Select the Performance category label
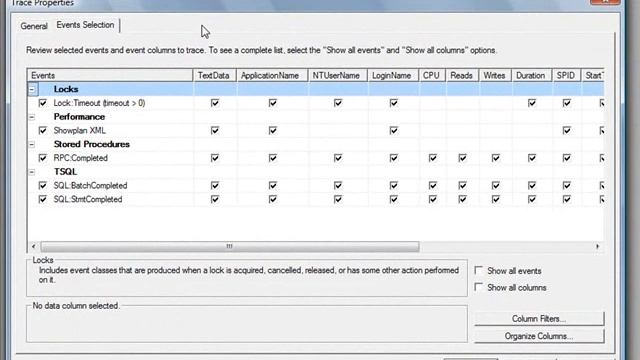 pyautogui.click(x=79, y=117)
